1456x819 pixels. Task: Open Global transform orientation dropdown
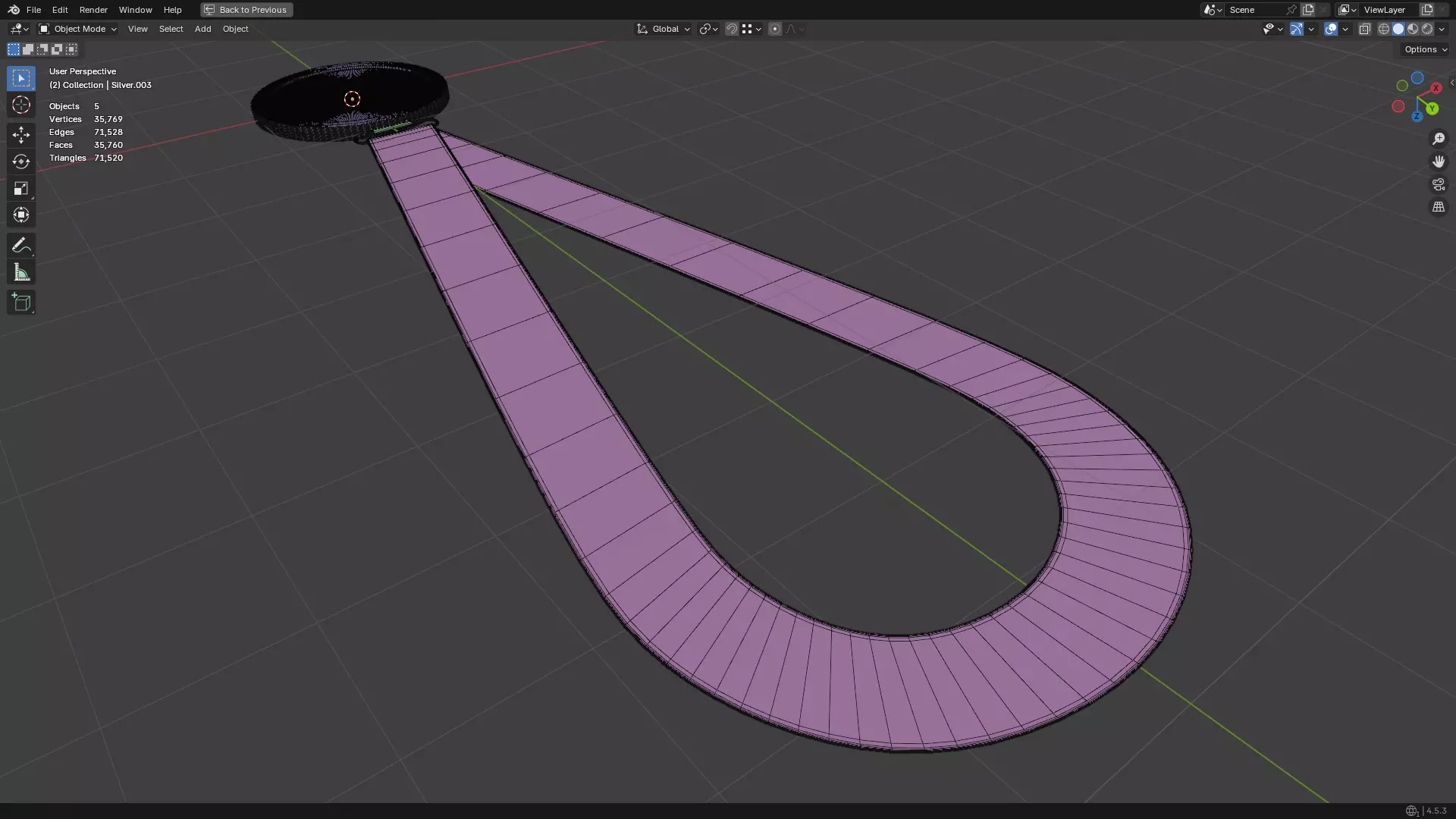click(x=664, y=29)
